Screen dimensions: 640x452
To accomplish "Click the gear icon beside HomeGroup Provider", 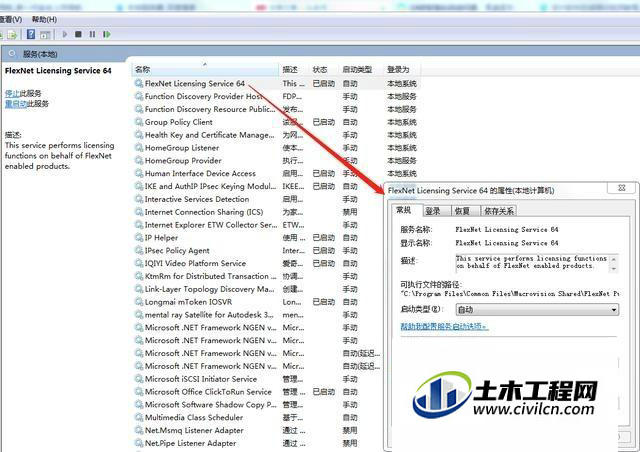I will (x=139, y=160).
